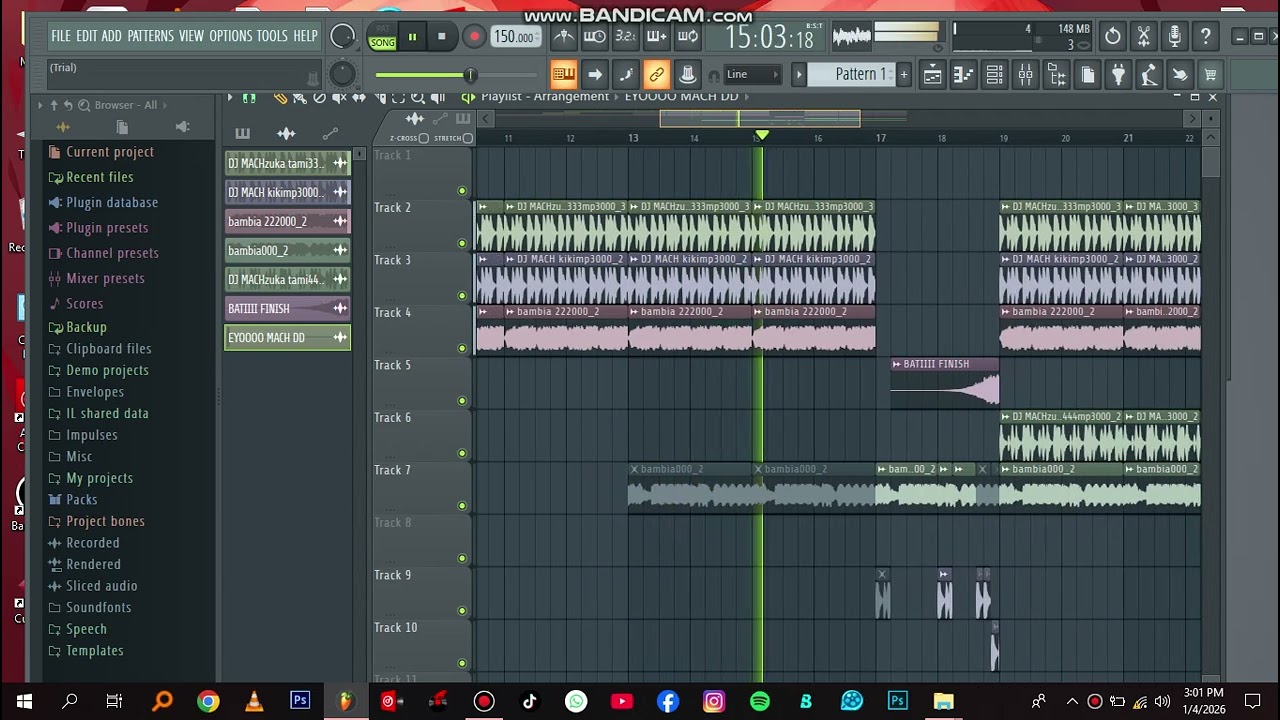This screenshot has width=1280, height=720.
Task: Pause playback with the transport pause button
Action: pyautogui.click(x=412, y=37)
